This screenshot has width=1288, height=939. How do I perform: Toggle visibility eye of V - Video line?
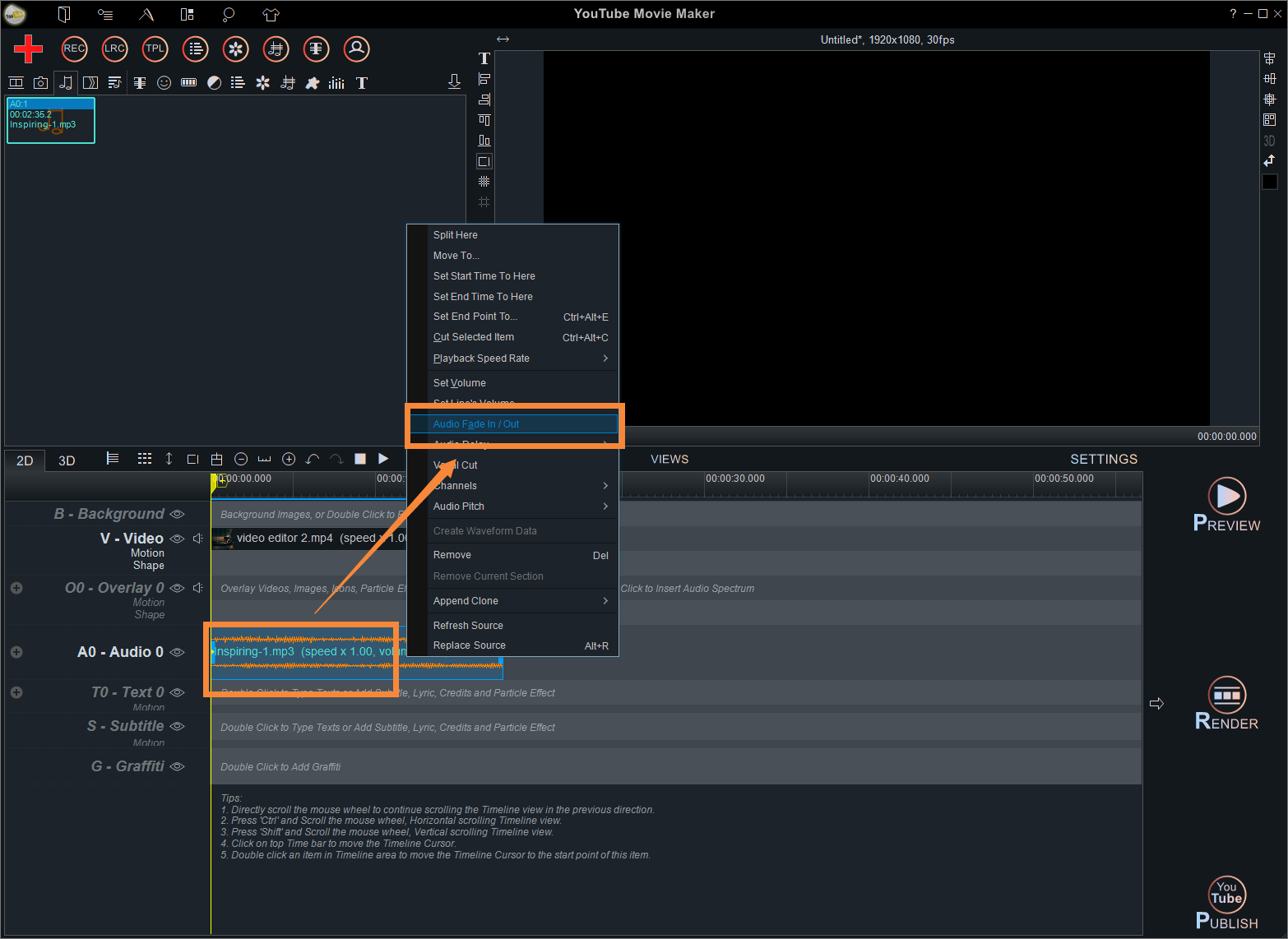coord(177,539)
